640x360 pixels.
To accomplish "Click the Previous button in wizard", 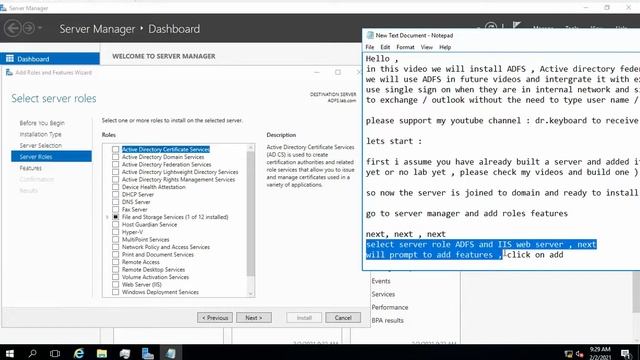I will [215, 318].
